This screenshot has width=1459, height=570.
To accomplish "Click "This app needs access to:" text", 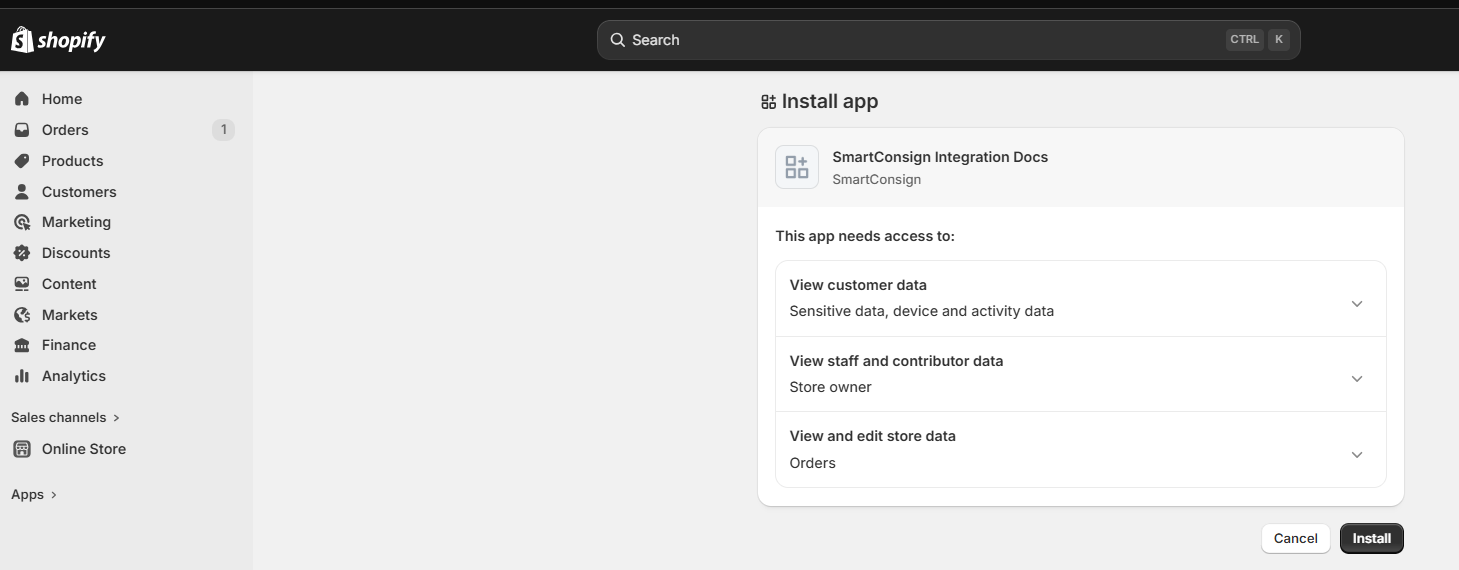I will coord(865,236).
